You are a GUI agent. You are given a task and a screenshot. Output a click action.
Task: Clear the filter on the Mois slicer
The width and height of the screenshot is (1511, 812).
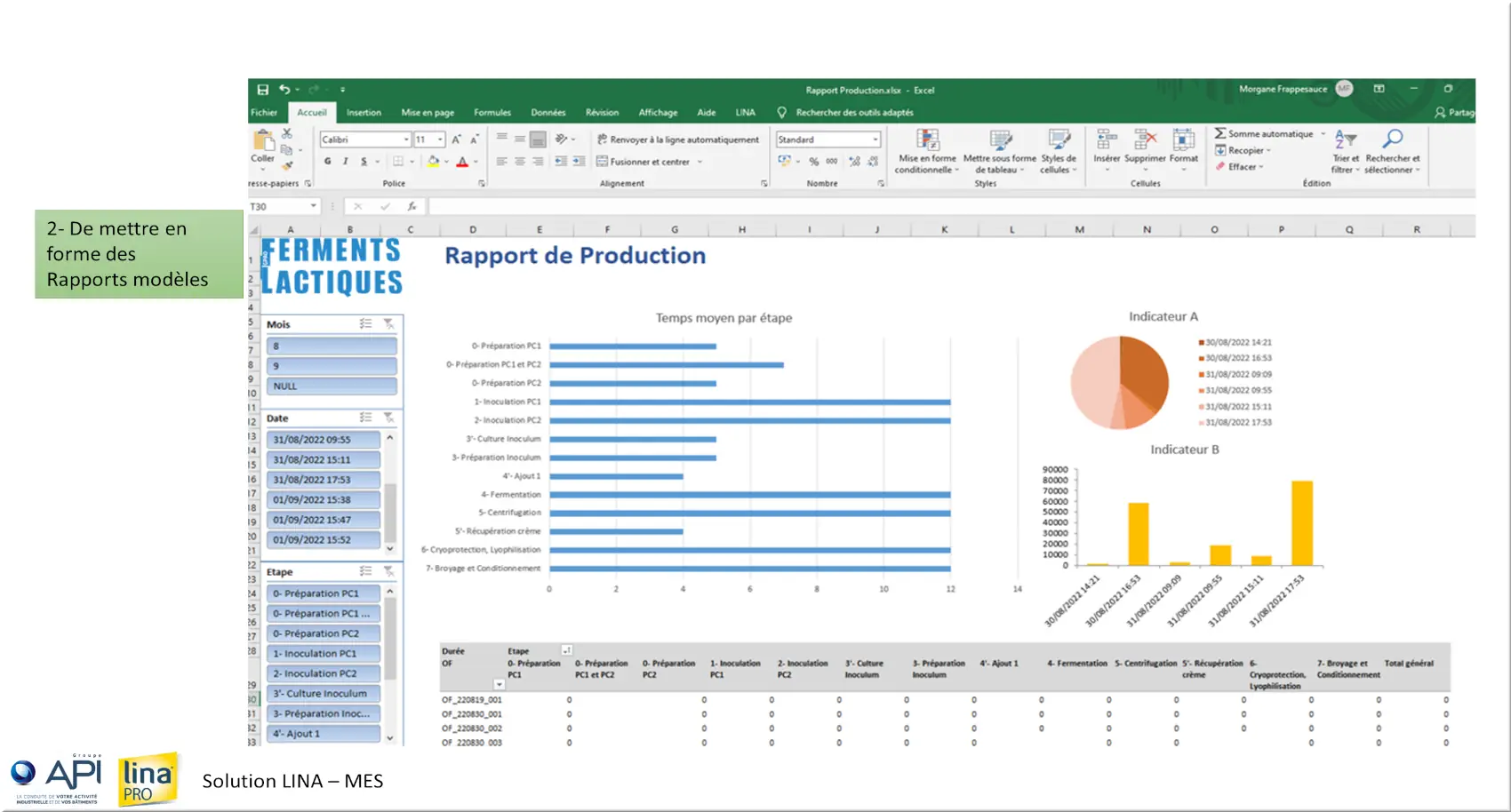(x=388, y=324)
